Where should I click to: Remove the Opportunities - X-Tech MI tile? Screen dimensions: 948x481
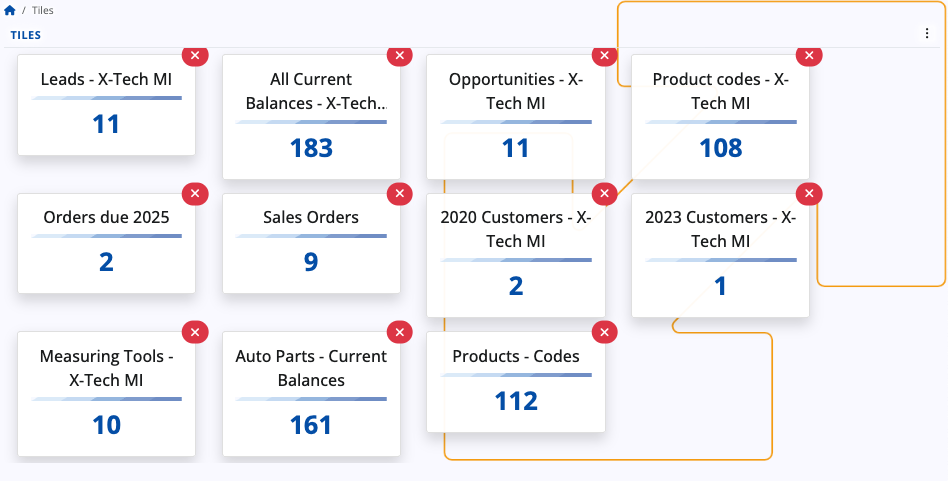click(x=603, y=55)
